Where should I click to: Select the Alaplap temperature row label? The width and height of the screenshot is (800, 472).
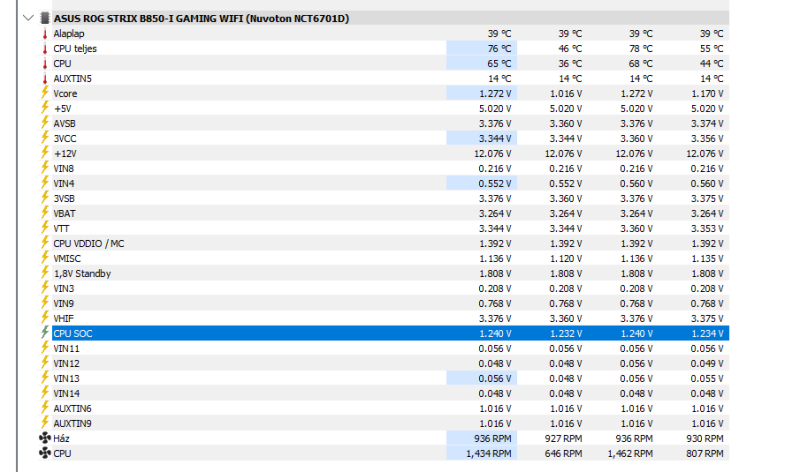click(x=69, y=34)
